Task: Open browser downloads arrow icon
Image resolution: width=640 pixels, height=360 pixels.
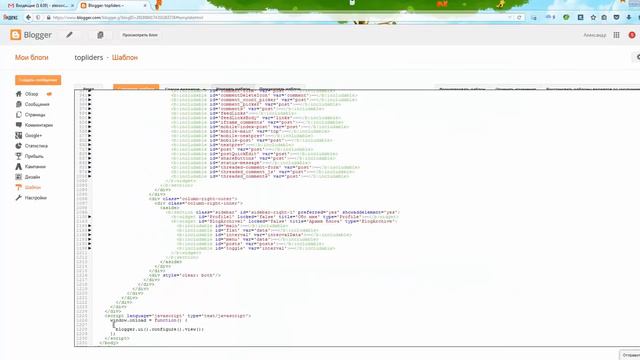Action: pos(629,18)
